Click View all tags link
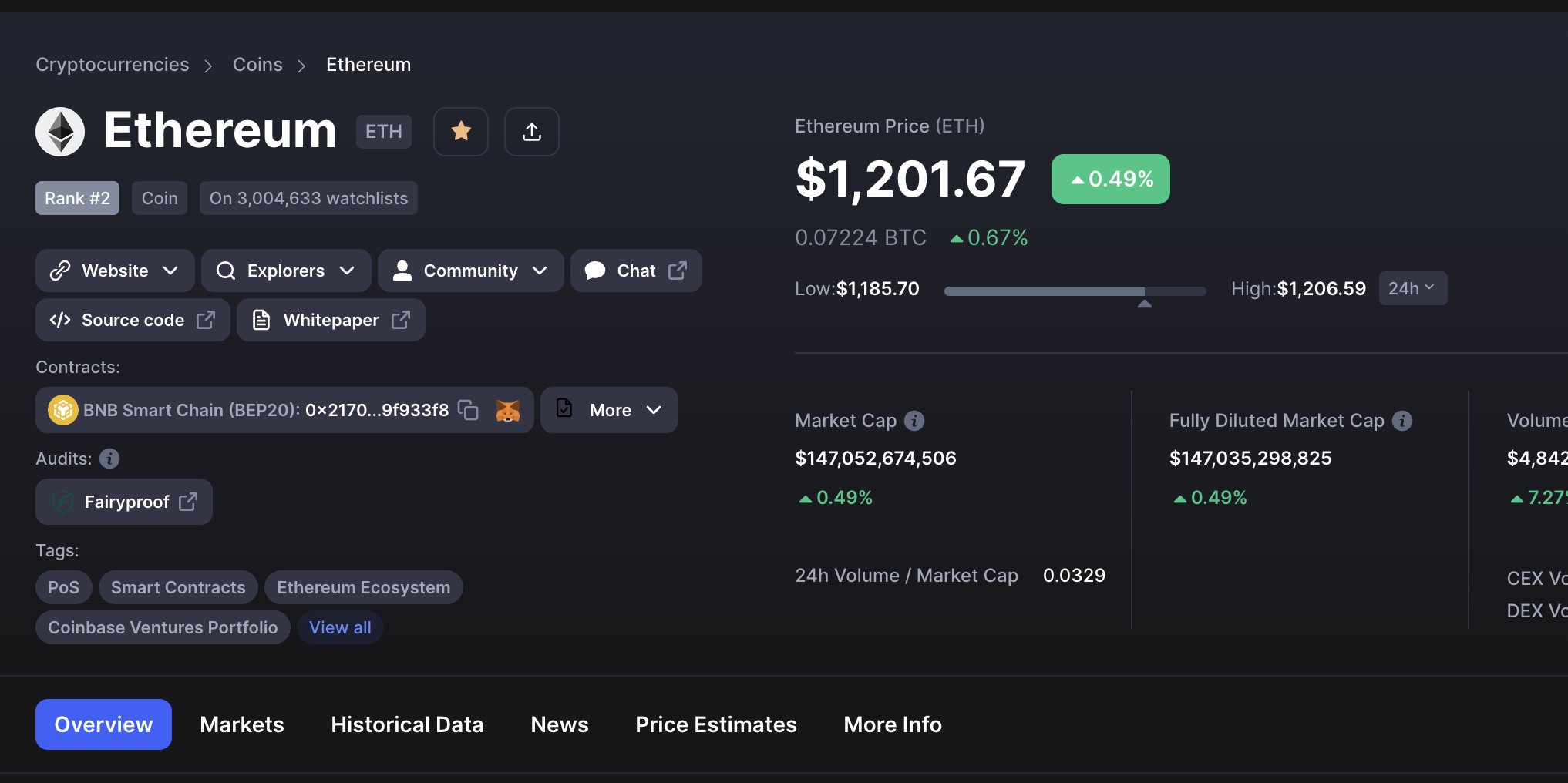The width and height of the screenshot is (1568, 783). [340, 627]
